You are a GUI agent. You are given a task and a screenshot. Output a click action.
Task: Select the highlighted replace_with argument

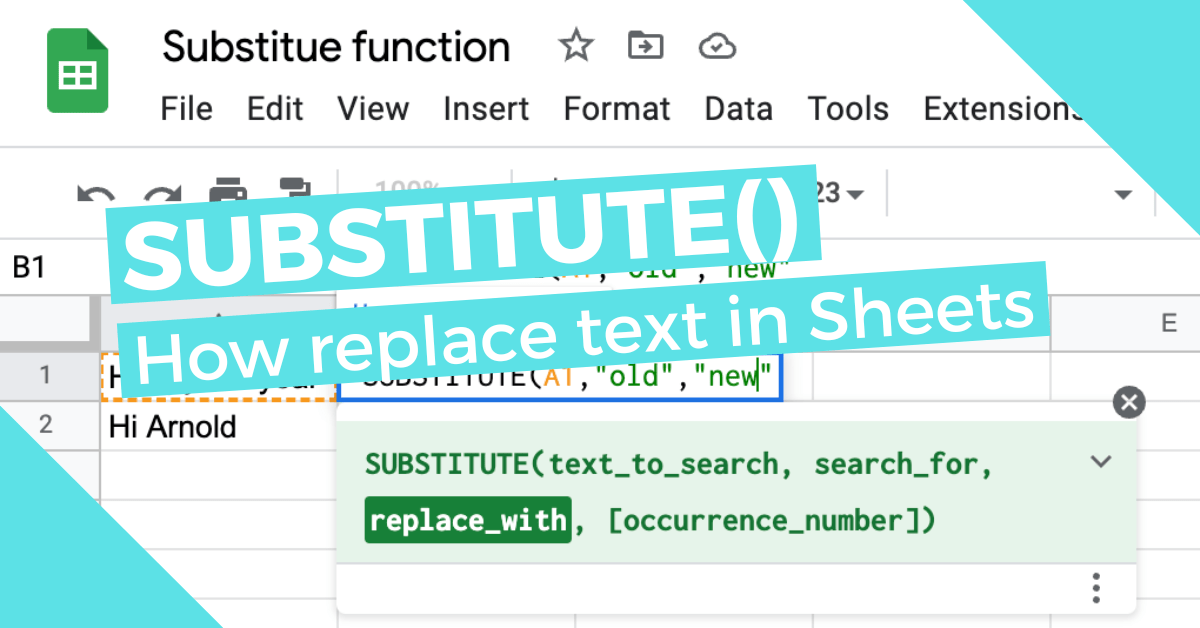point(467,520)
